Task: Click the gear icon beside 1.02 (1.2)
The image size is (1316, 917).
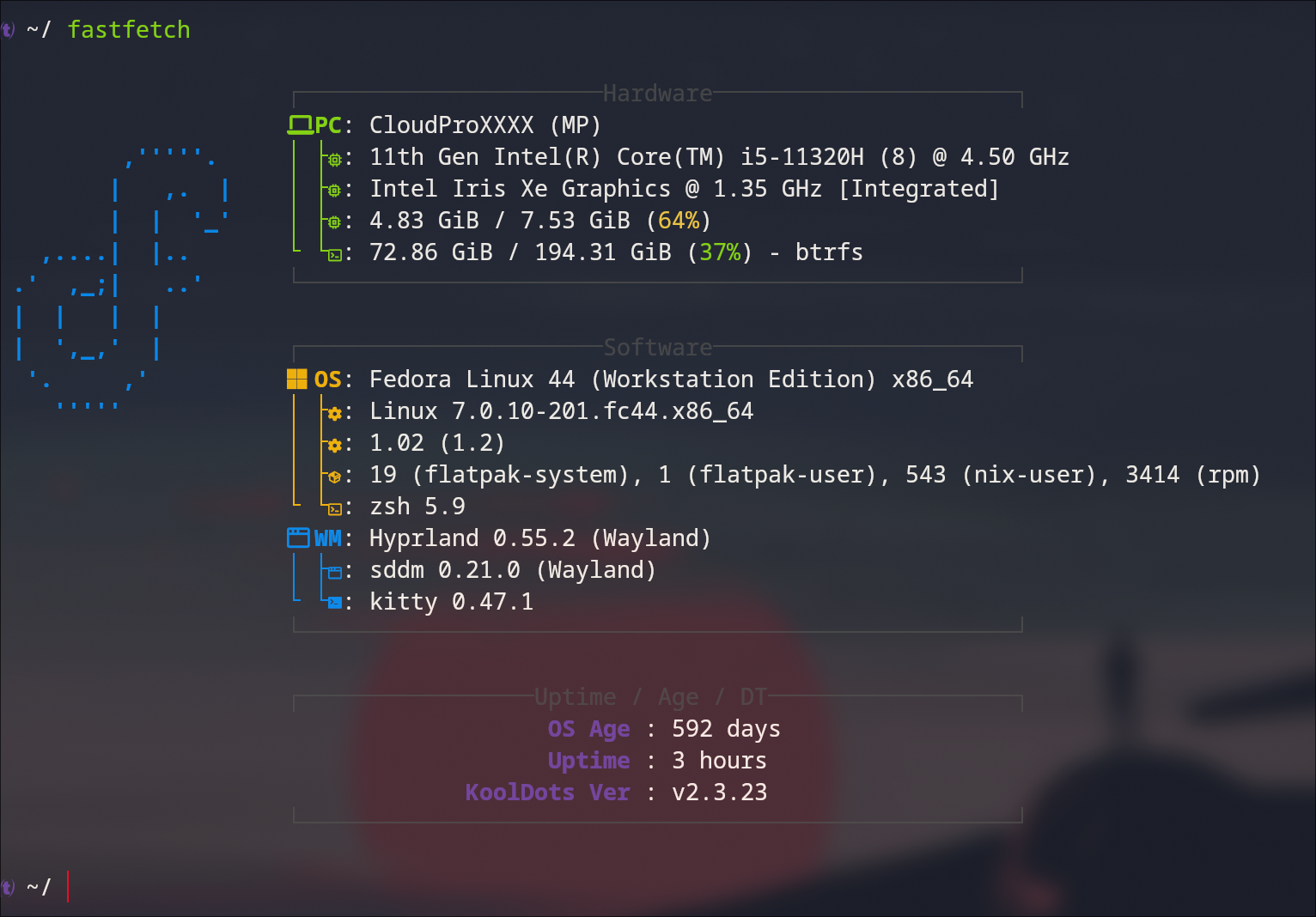Action: pyautogui.click(x=335, y=445)
